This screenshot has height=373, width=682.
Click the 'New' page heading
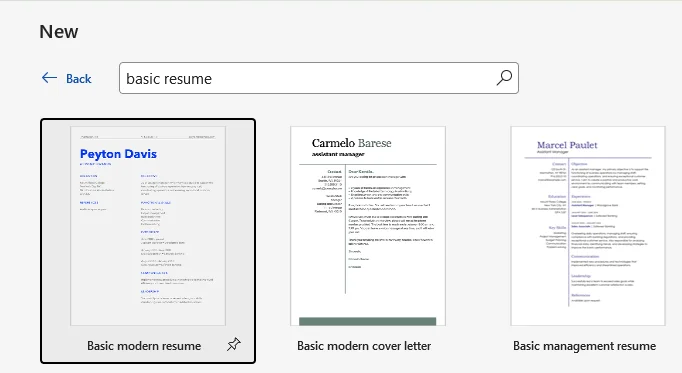(x=59, y=32)
